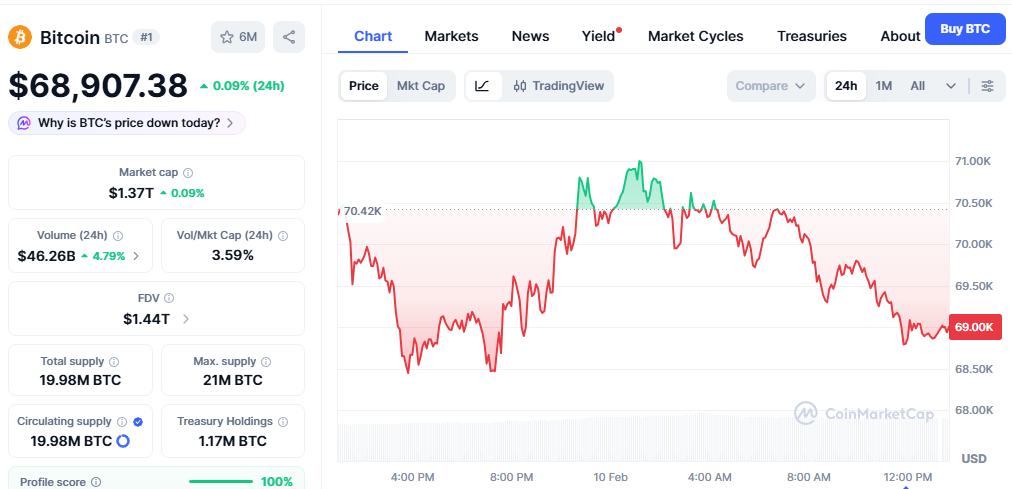Select the 24h time range
The image size is (1012, 489).
846,86
